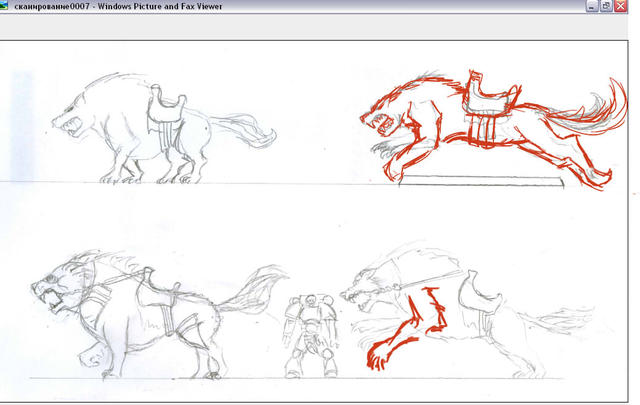Click the window title text сканирование0007
Viewport: 640px width, 405px height.
pyautogui.click(x=52, y=7)
